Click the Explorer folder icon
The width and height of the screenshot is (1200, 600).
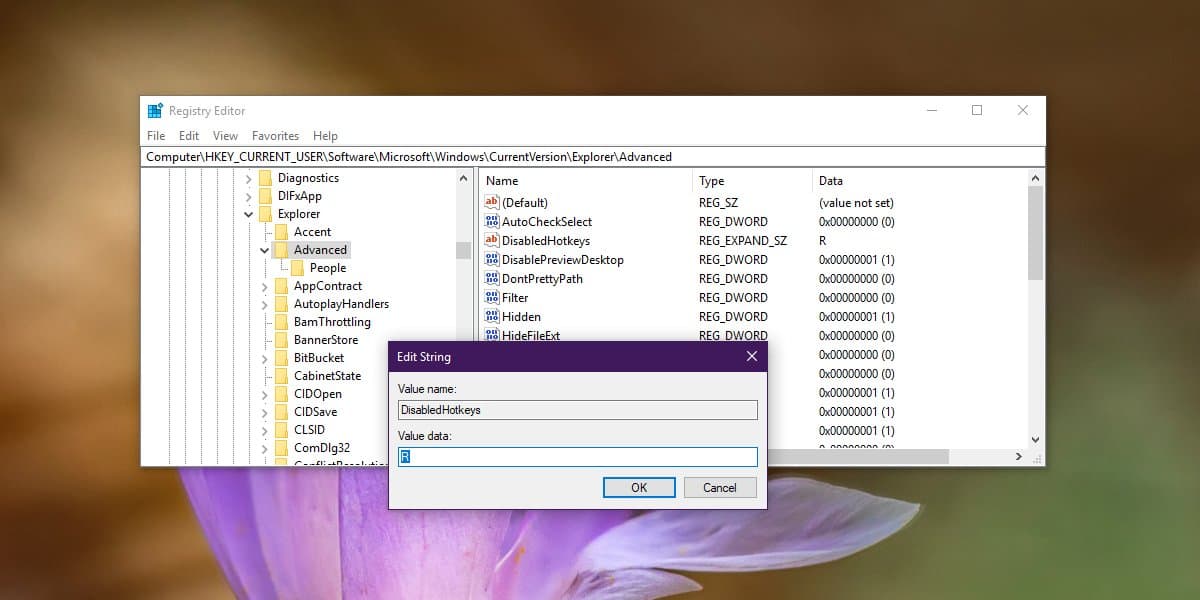point(265,214)
